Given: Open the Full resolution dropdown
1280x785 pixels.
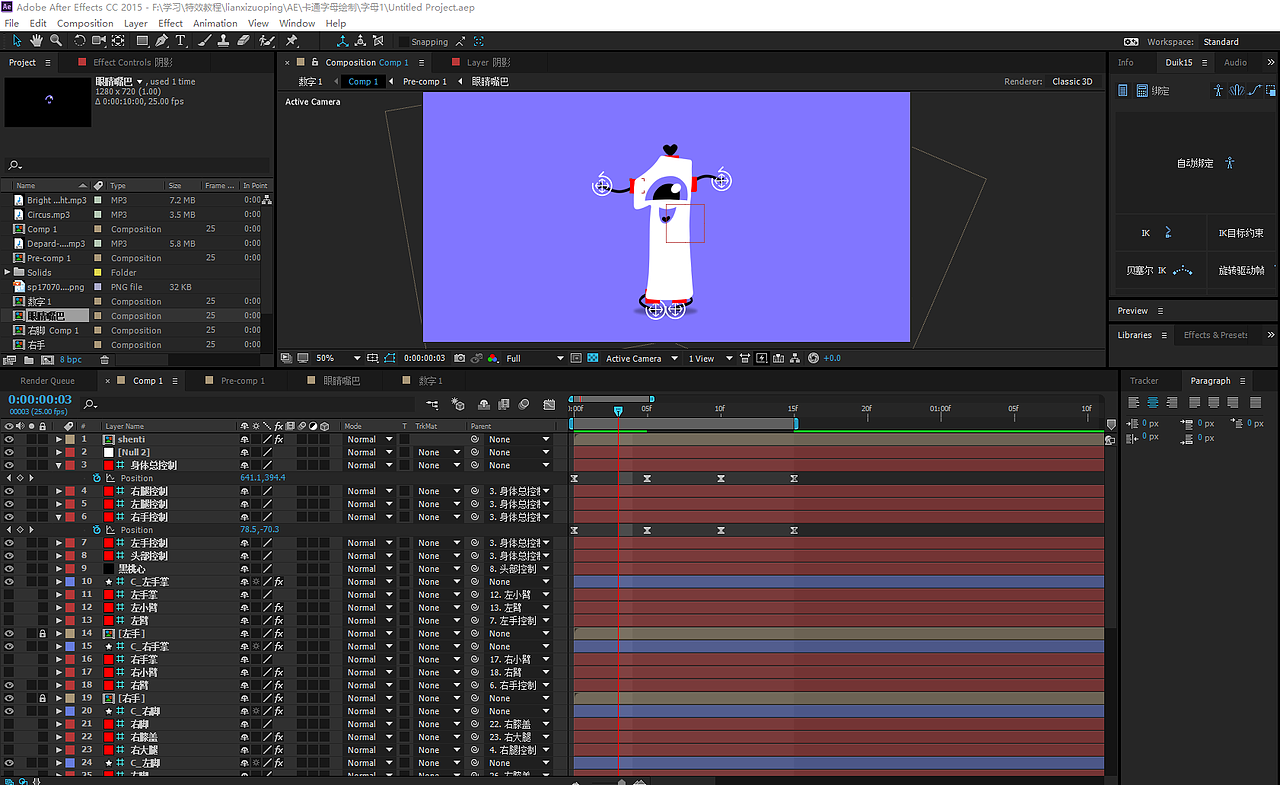Looking at the screenshot, I should (535, 358).
